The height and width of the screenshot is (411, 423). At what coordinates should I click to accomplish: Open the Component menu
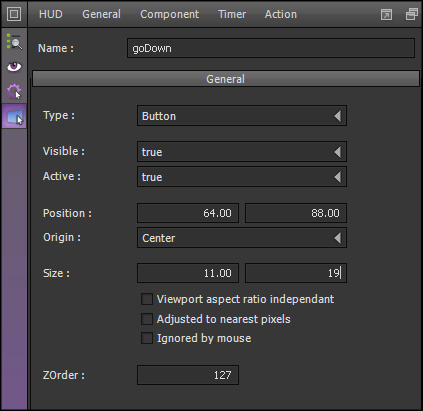169,14
